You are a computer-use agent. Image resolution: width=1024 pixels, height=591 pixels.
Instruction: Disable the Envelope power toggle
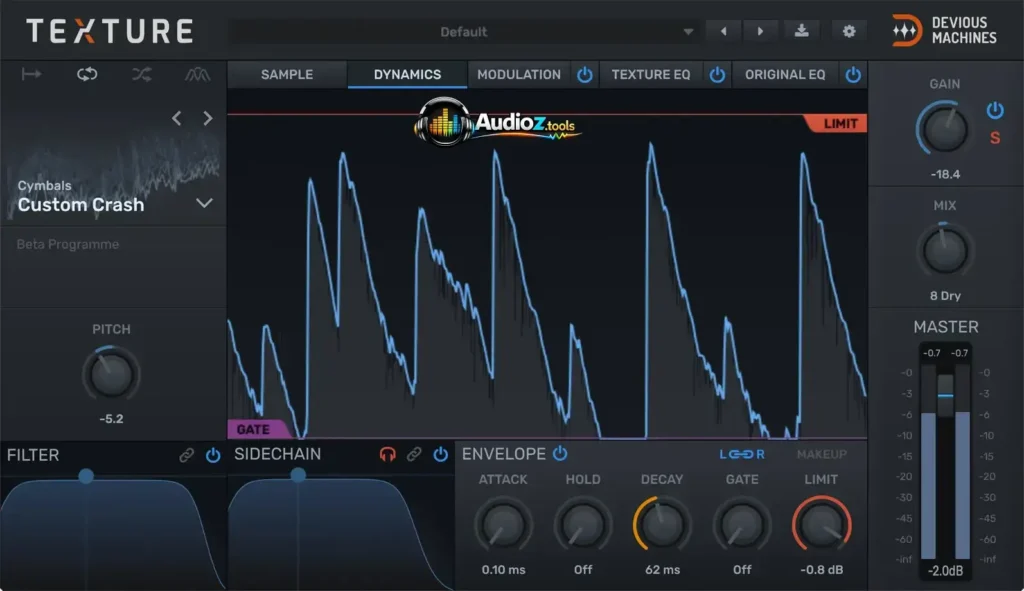click(x=560, y=454)
